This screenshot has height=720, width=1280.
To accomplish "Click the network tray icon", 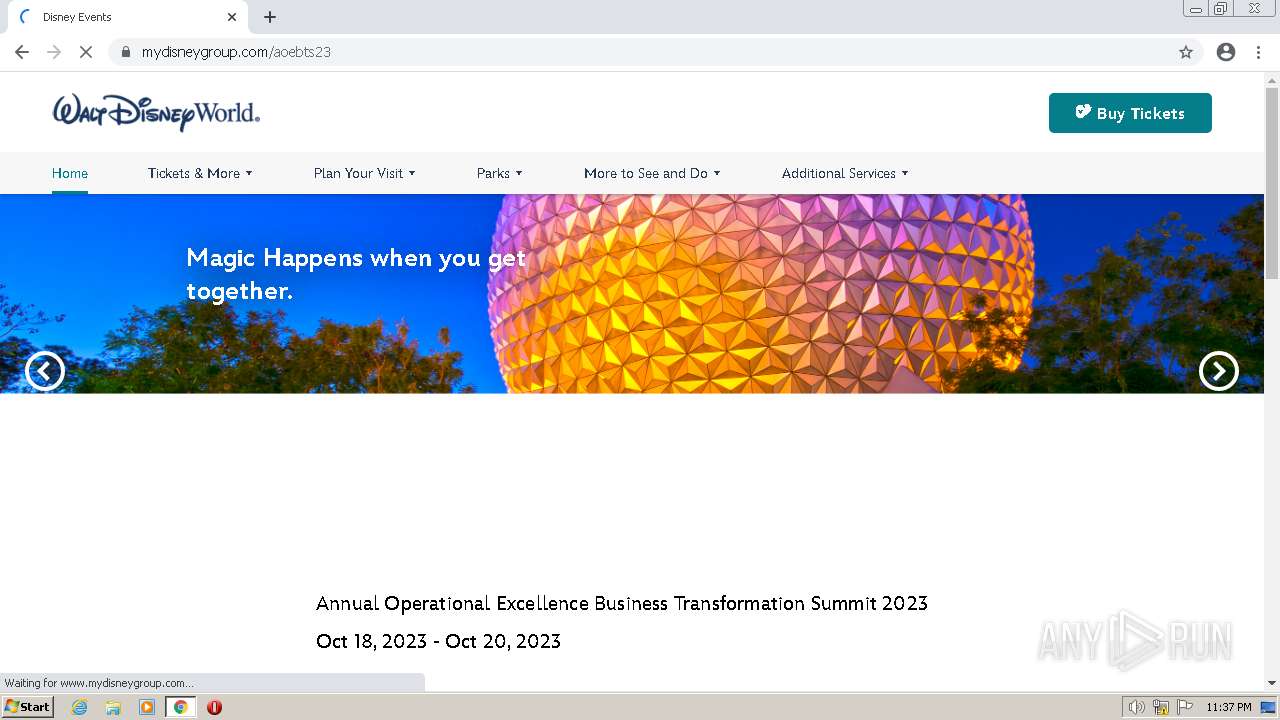I will coord(1161,707).
